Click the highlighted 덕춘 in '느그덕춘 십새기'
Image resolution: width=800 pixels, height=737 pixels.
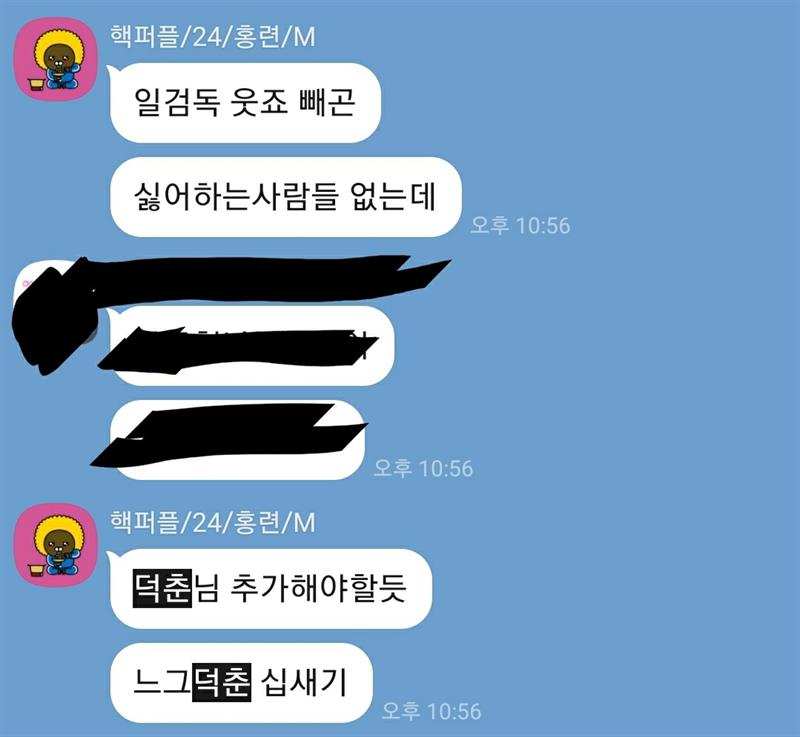click(221, 682)
